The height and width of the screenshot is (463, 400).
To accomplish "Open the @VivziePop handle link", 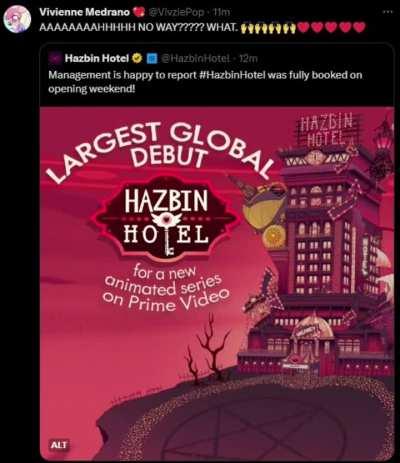I will [x=176, y=12].
